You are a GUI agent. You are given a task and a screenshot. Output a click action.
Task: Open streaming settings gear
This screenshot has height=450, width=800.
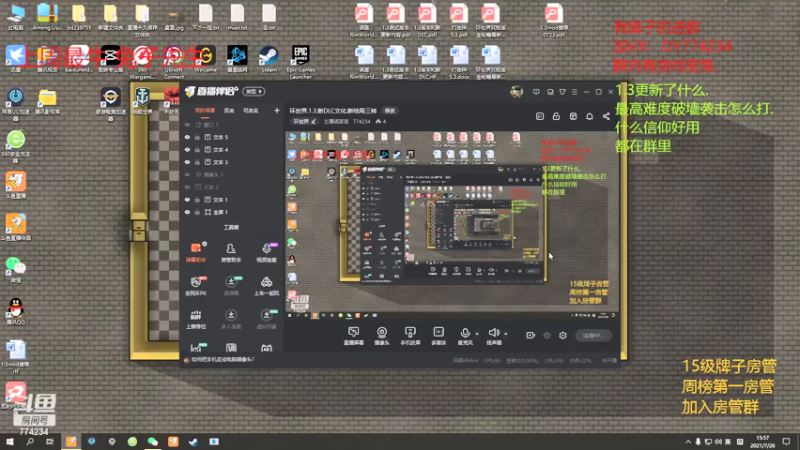pyautogui.click(x=563, y=335)
